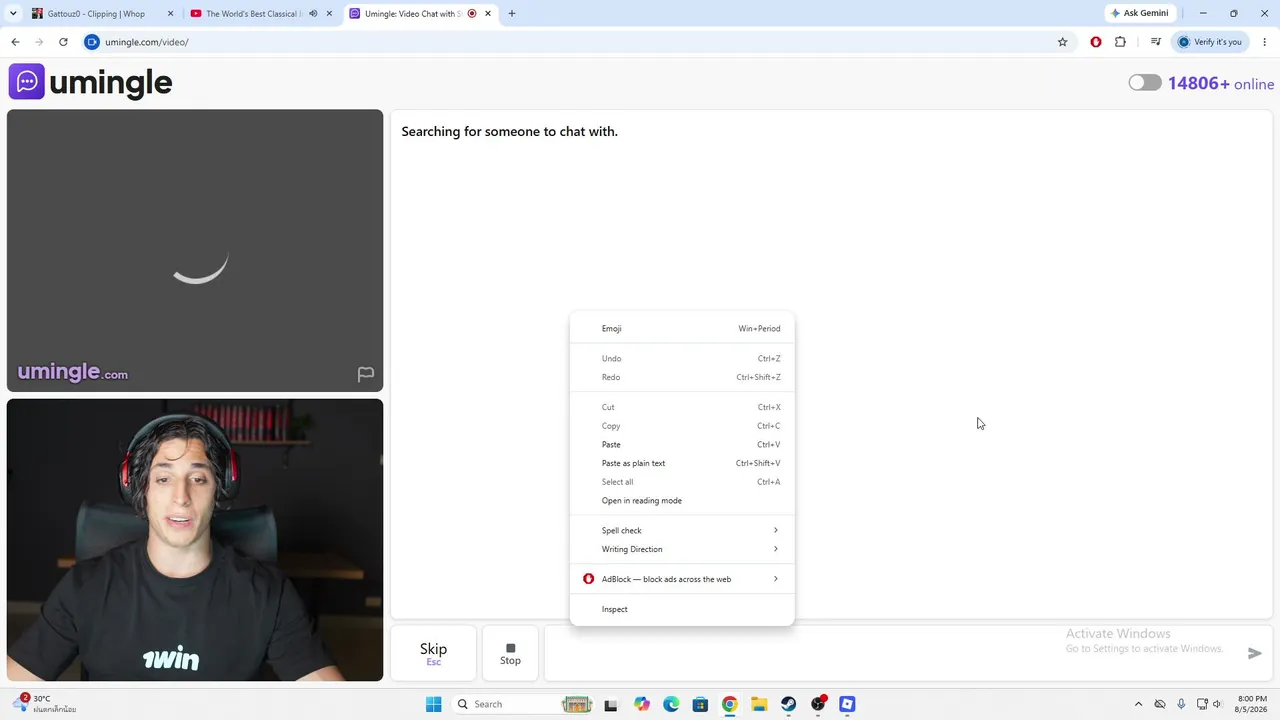Select Cut in the context menu

[682, 407]
